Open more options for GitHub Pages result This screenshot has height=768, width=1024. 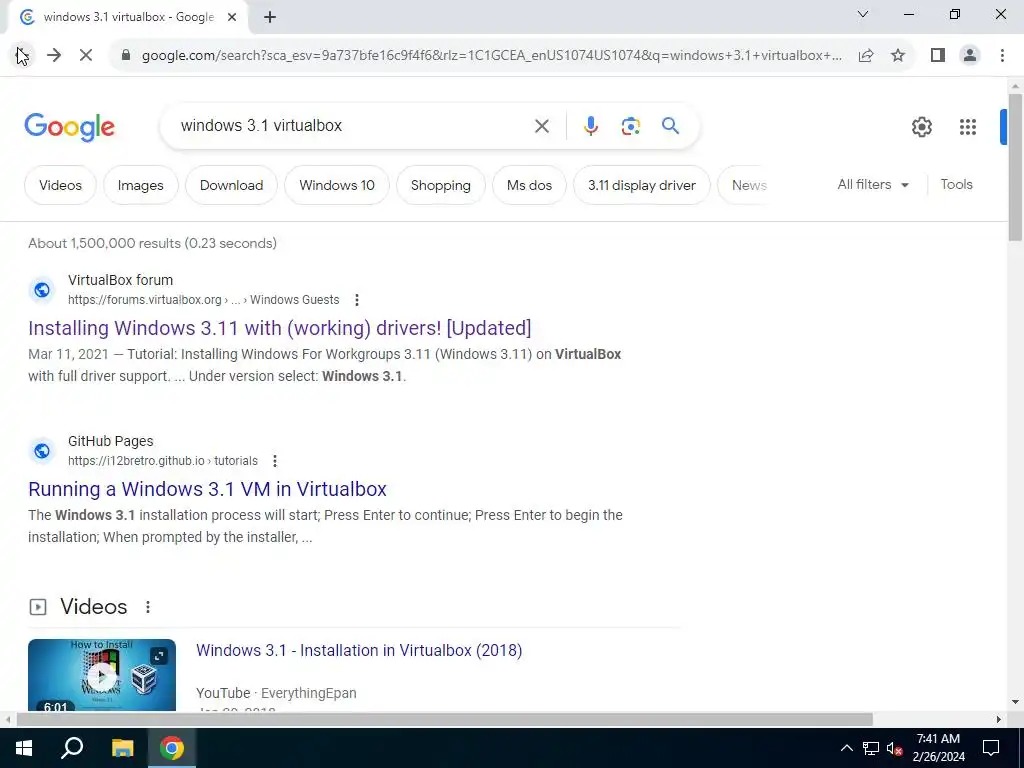coord(275,461)
